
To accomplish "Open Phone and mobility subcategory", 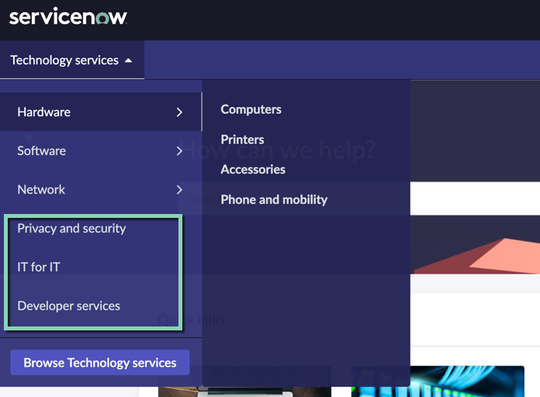I will tap(274, 200).
